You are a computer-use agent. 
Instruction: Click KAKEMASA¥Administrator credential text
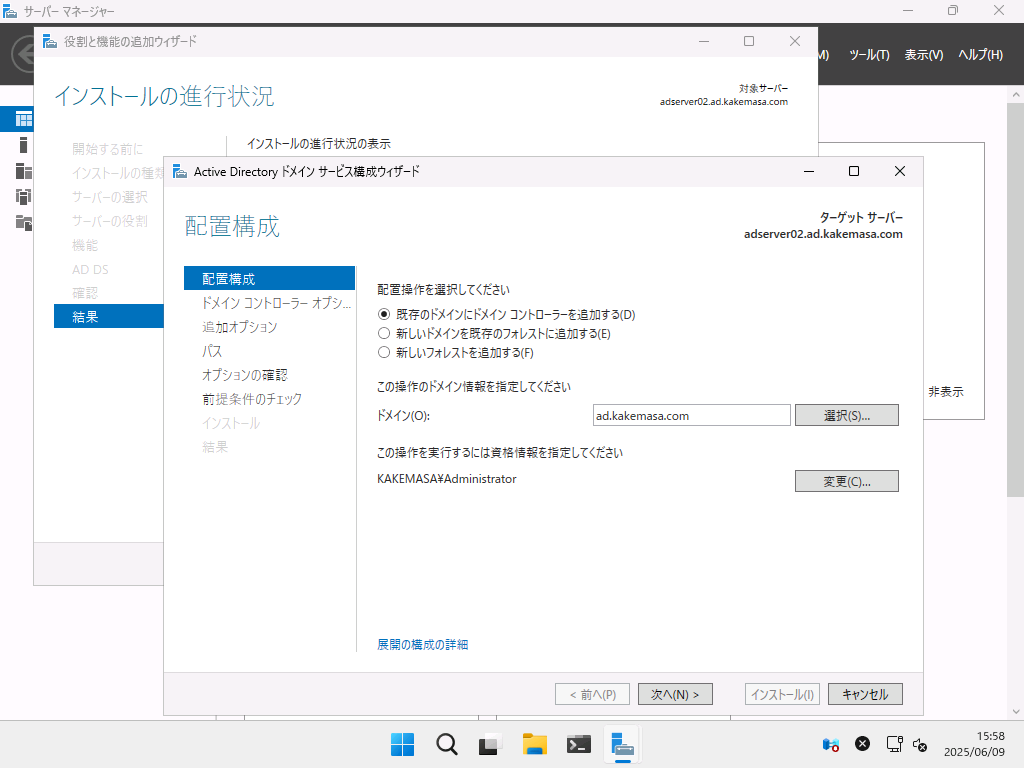(x=447, y=479)
